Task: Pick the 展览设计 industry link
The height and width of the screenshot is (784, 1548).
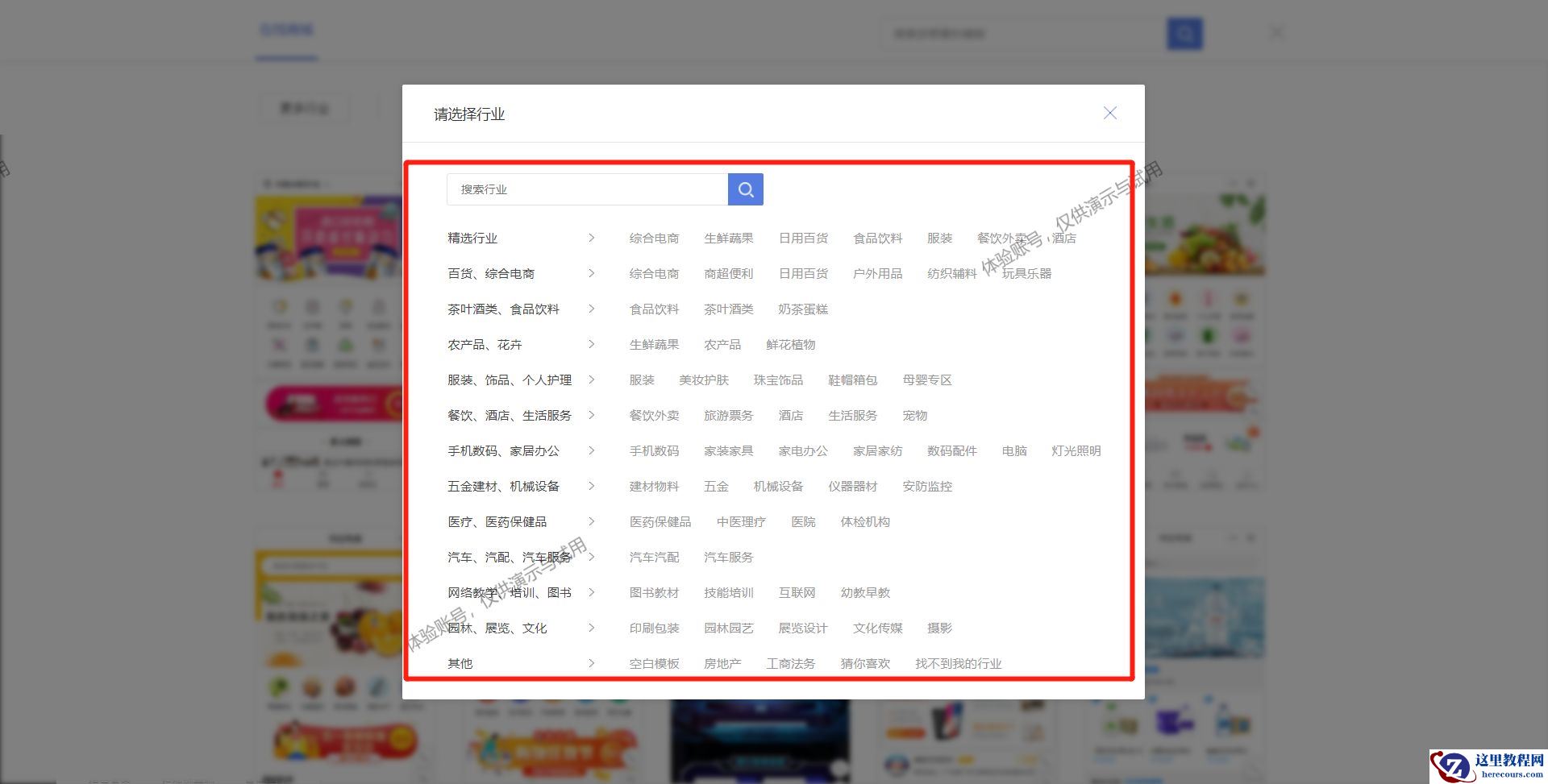Action: point(803,628)
